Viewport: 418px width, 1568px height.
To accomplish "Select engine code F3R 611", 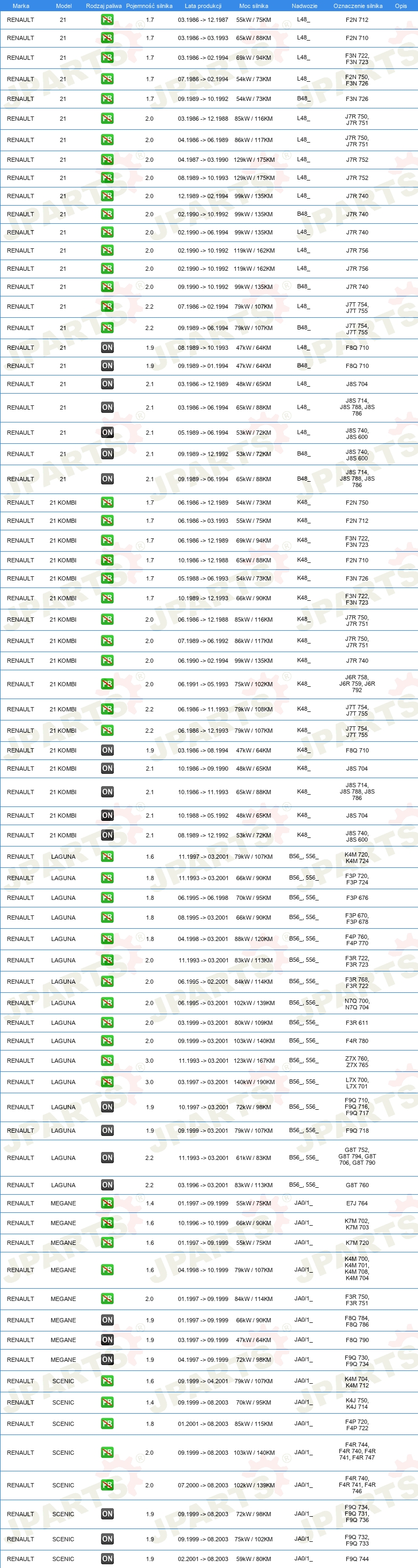I will coord(357,1023).
